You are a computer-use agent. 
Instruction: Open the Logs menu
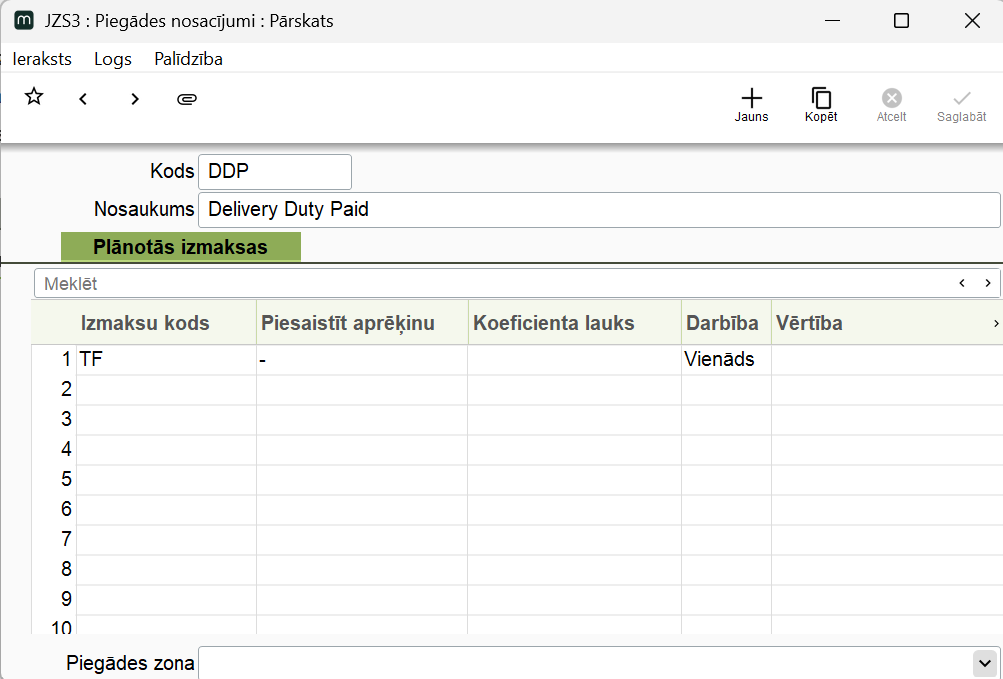113,59
